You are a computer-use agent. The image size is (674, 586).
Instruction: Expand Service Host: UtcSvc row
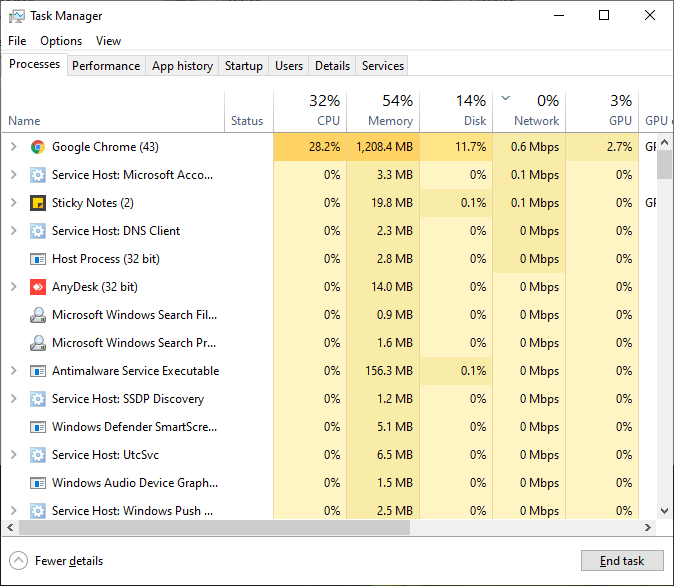(x=13, y=454)
